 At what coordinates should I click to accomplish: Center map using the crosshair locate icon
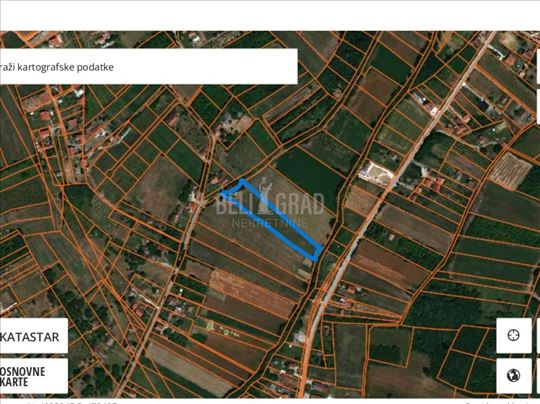[513, 335]
